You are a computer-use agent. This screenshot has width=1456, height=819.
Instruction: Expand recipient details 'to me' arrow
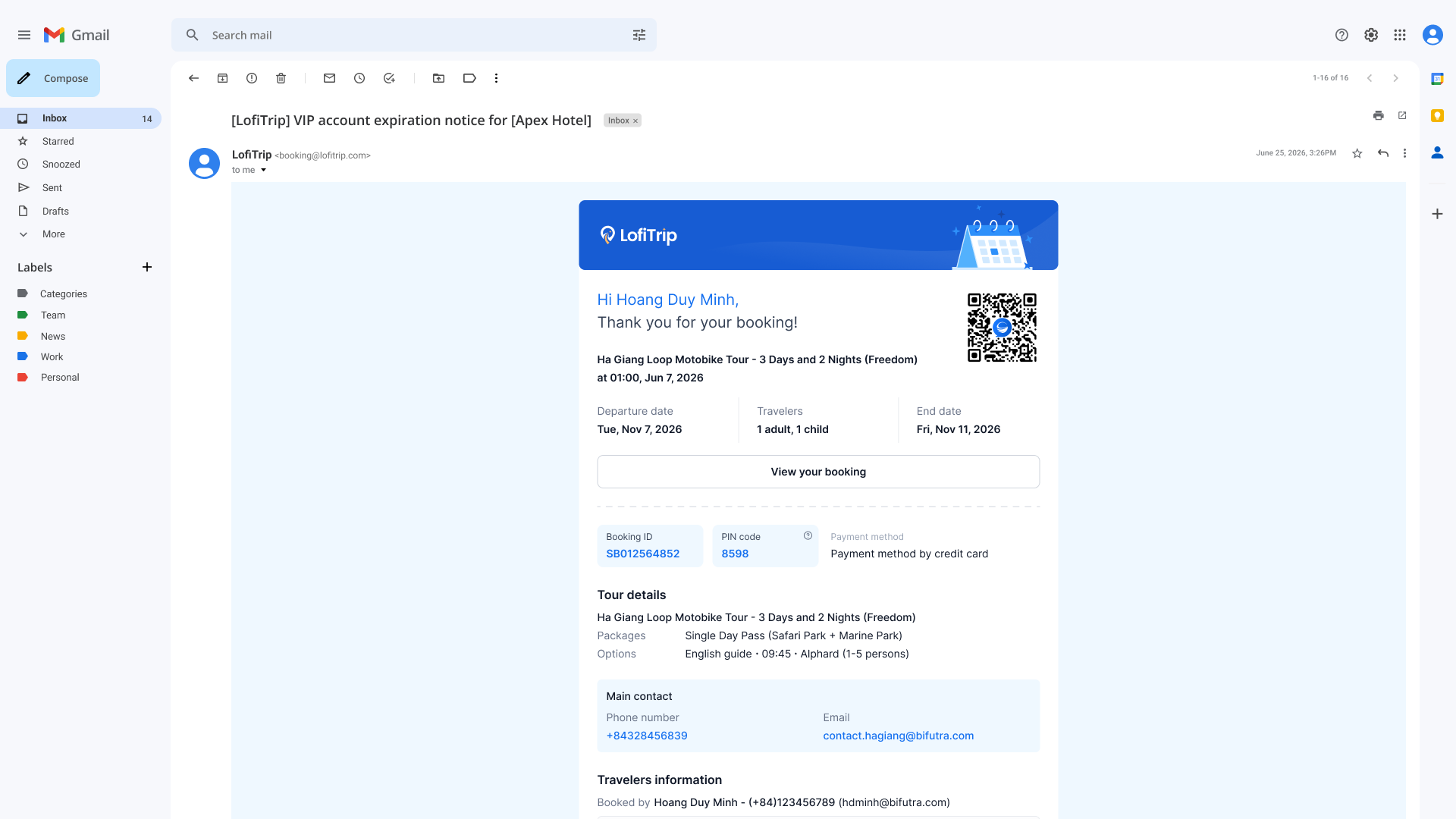[263, 170]
